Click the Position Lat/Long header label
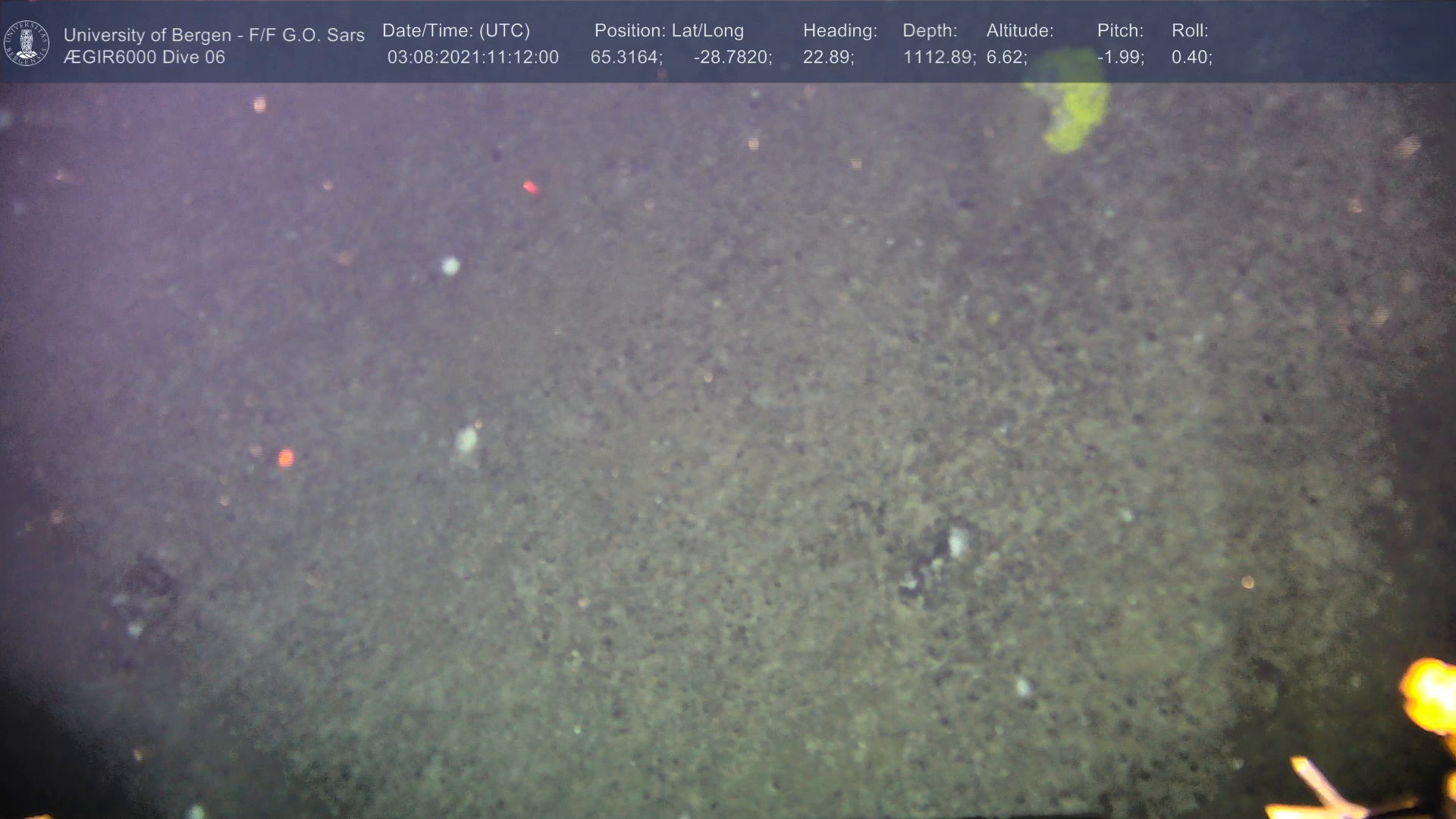 coord(669,31)
